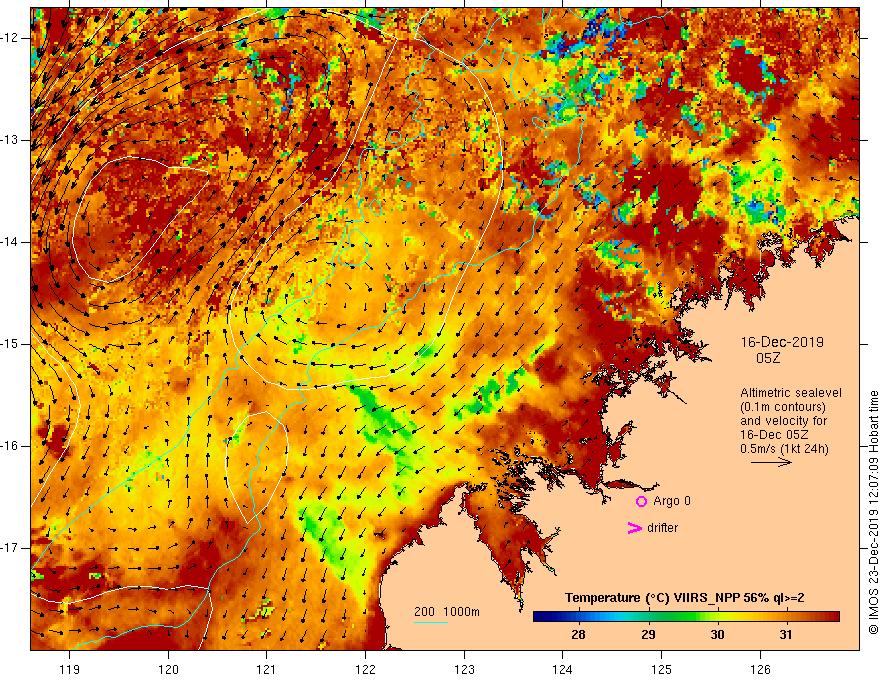
Task: Click the 31 tick on temperature scale
Action: point(786,635)
